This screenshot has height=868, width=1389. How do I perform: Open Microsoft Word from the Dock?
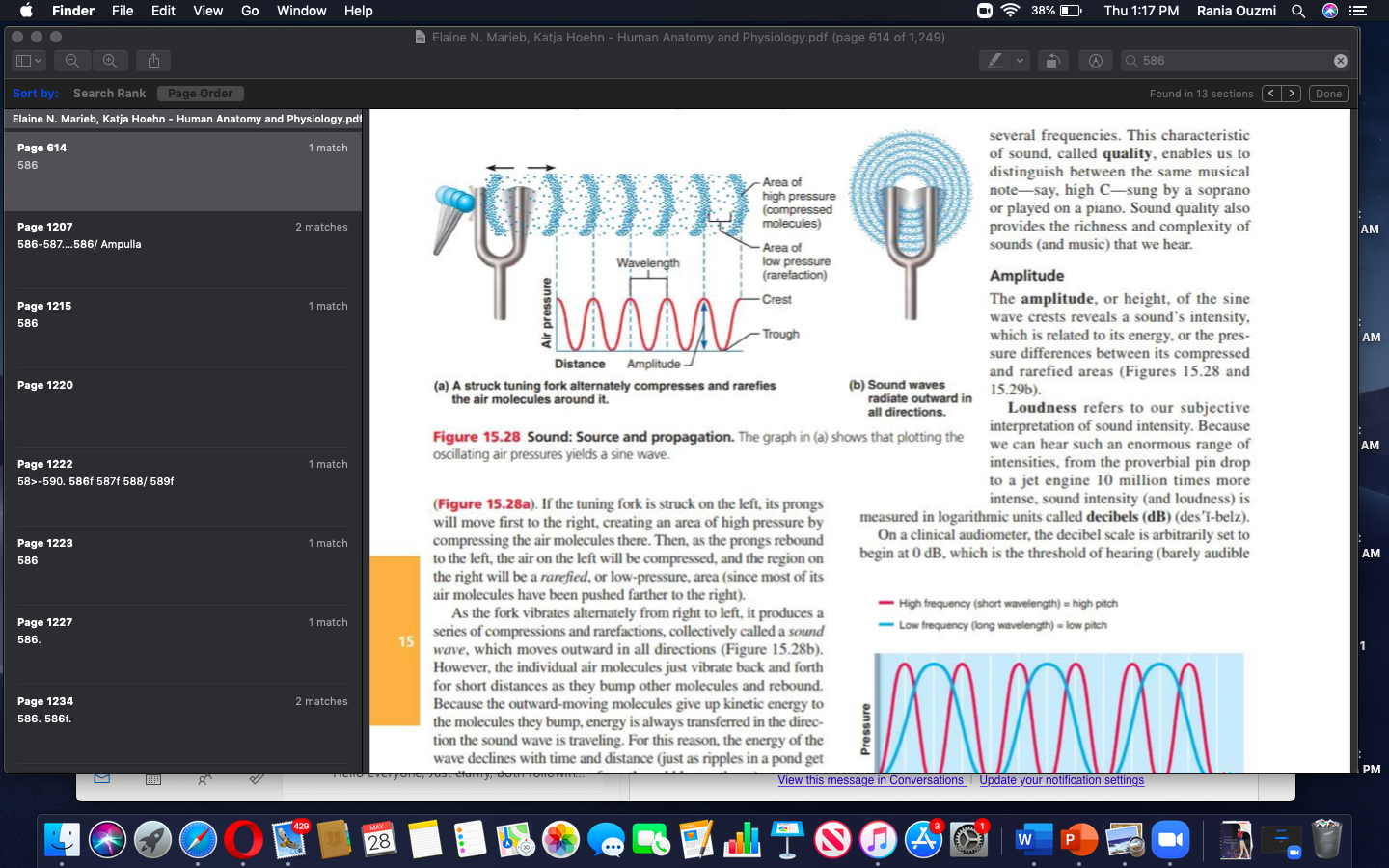tap(1033, 840)
